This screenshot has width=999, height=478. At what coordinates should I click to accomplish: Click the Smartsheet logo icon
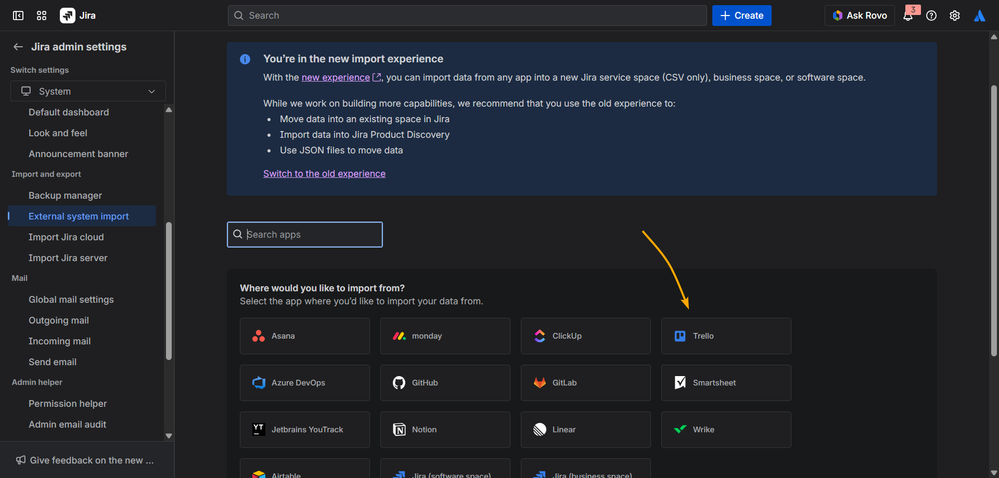[x=680, y=383]
